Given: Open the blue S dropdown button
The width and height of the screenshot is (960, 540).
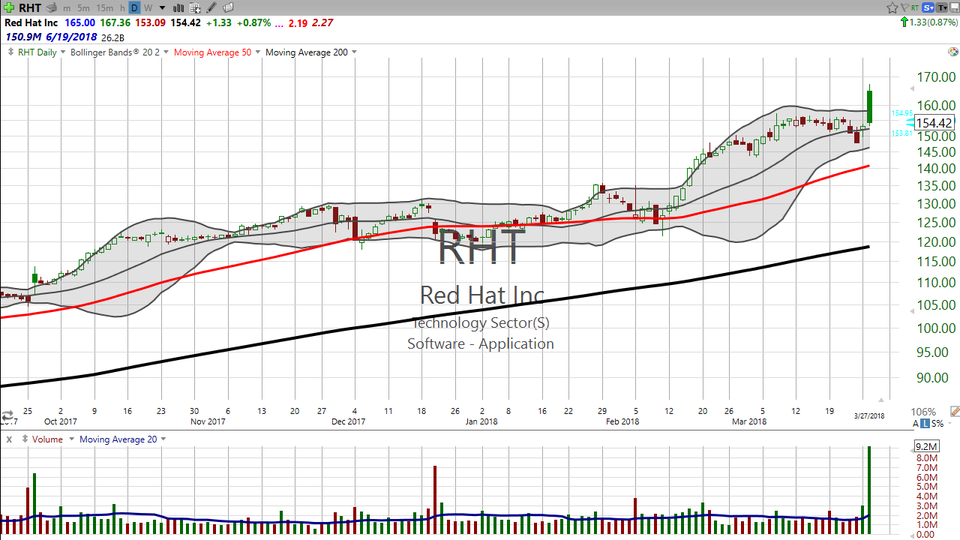Looking at the screenshot, I should pos(928,7).
